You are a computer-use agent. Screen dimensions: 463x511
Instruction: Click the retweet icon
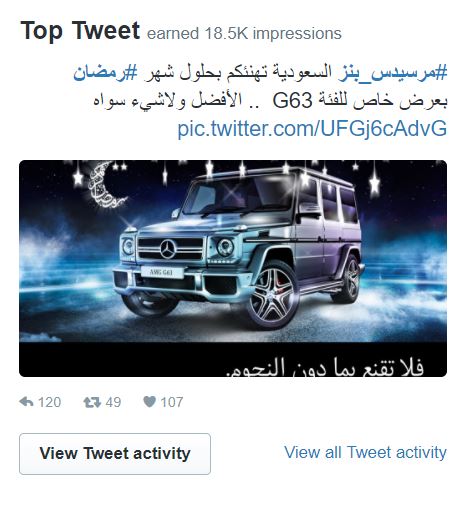pos(92,402)
